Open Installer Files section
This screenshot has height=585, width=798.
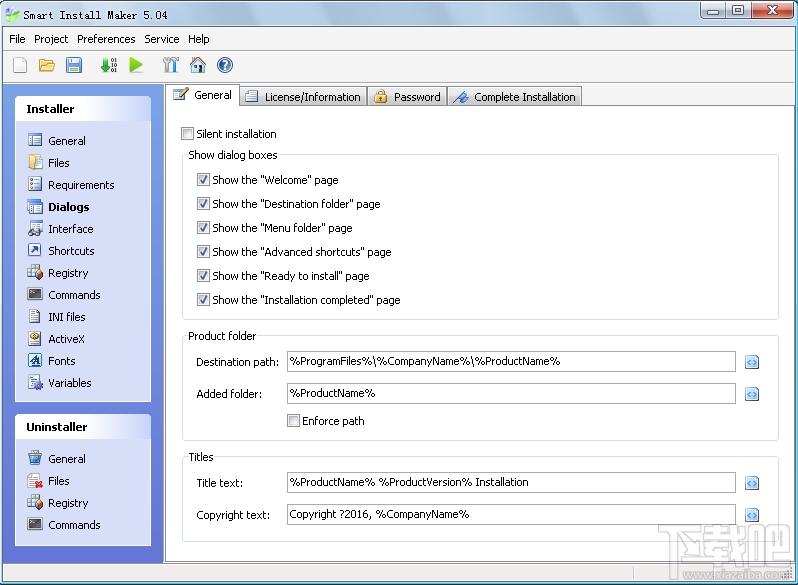coord(48,163)
